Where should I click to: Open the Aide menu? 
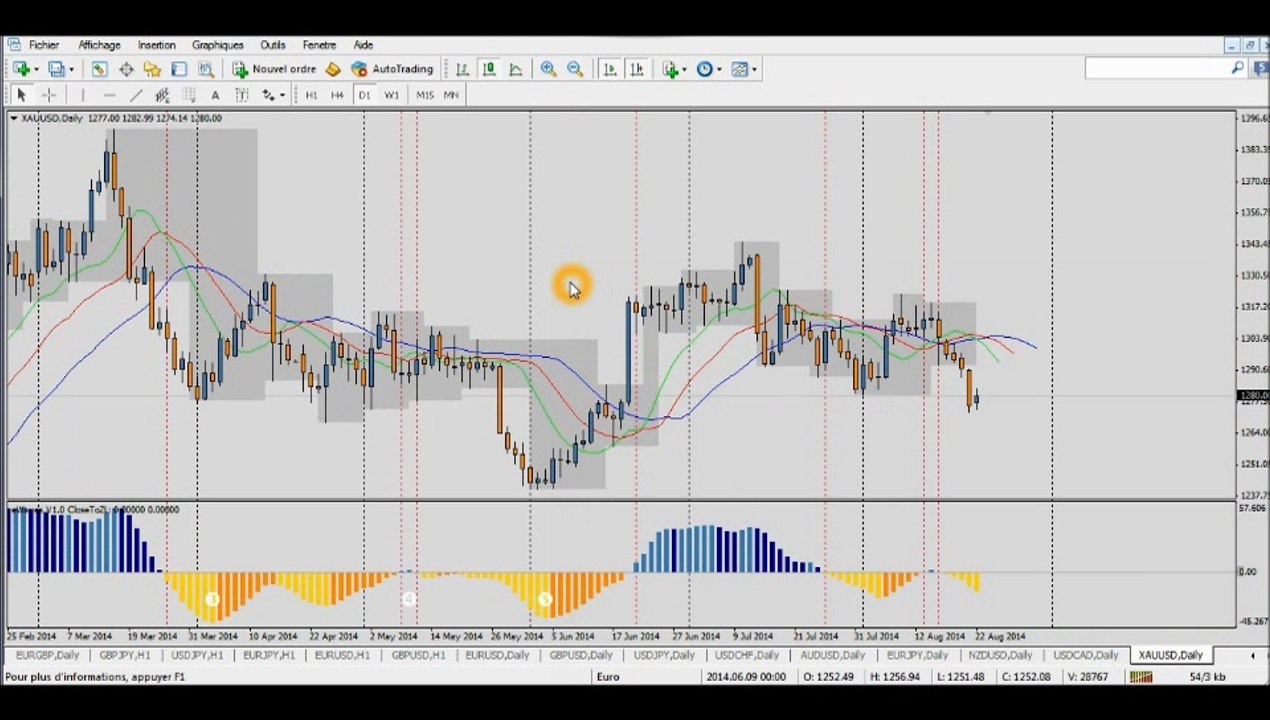tap(363, 45)
